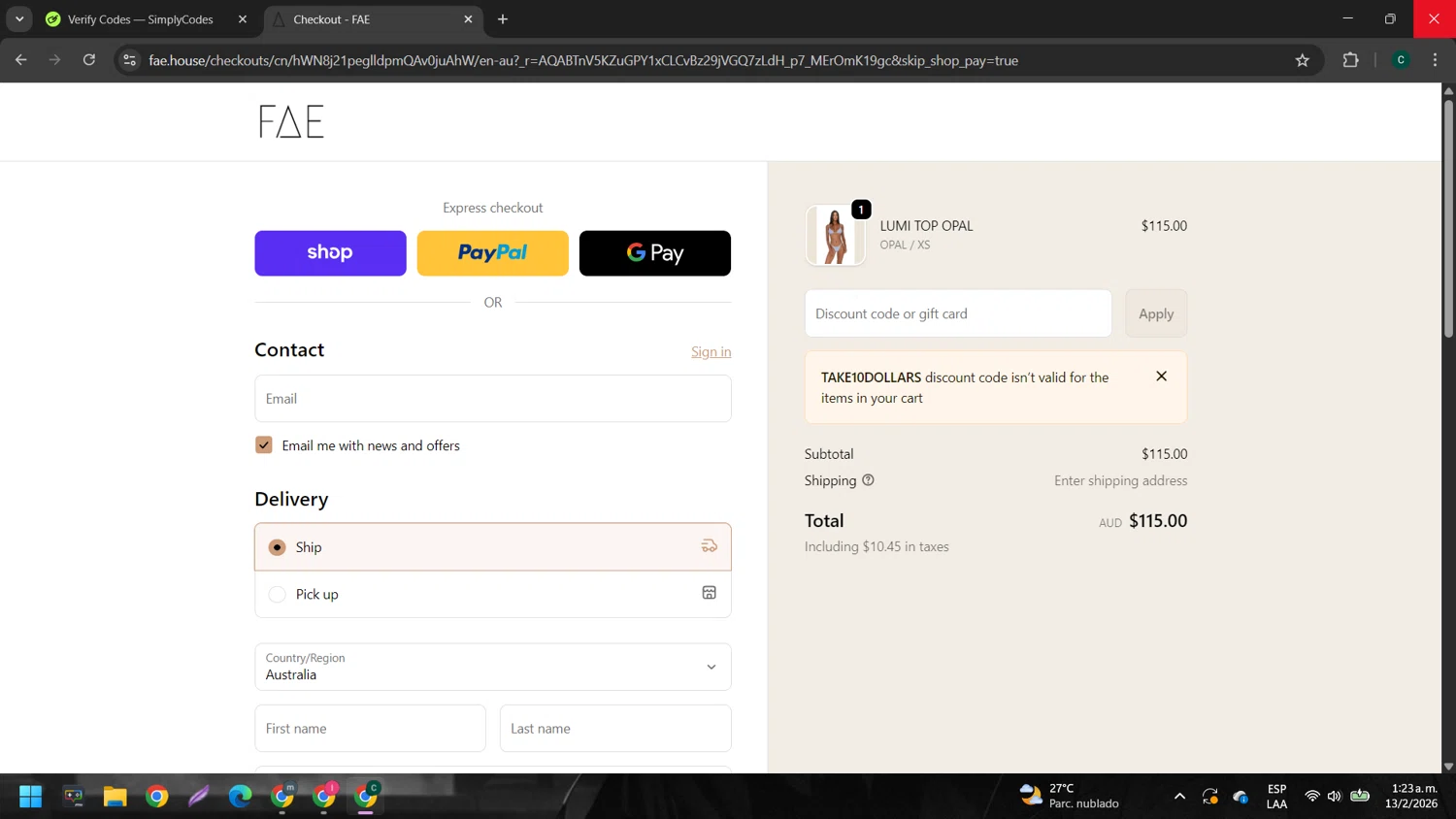Focus the Discount code or gift card field
Image resolution: width=1456 pixels, height=819 pixels.
click(x=958, y=313)
